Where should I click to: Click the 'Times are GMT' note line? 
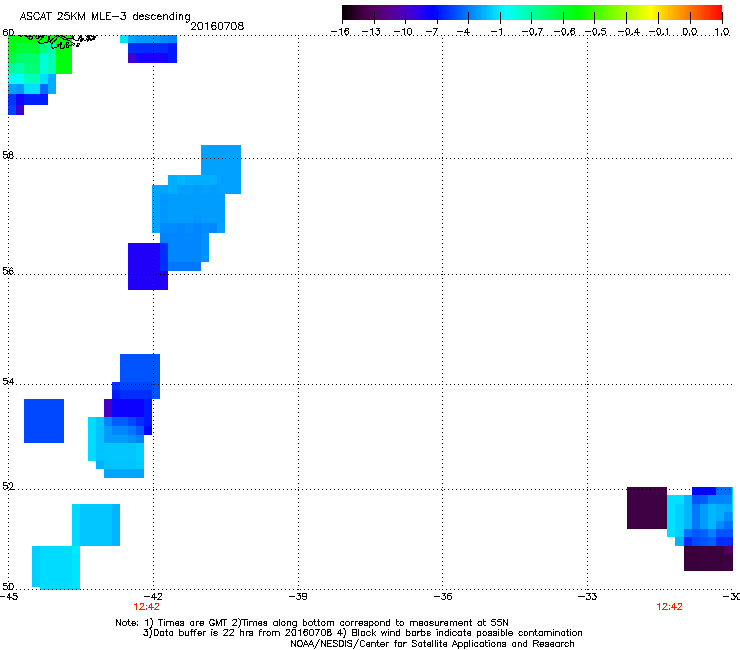(x=312, y=623)
